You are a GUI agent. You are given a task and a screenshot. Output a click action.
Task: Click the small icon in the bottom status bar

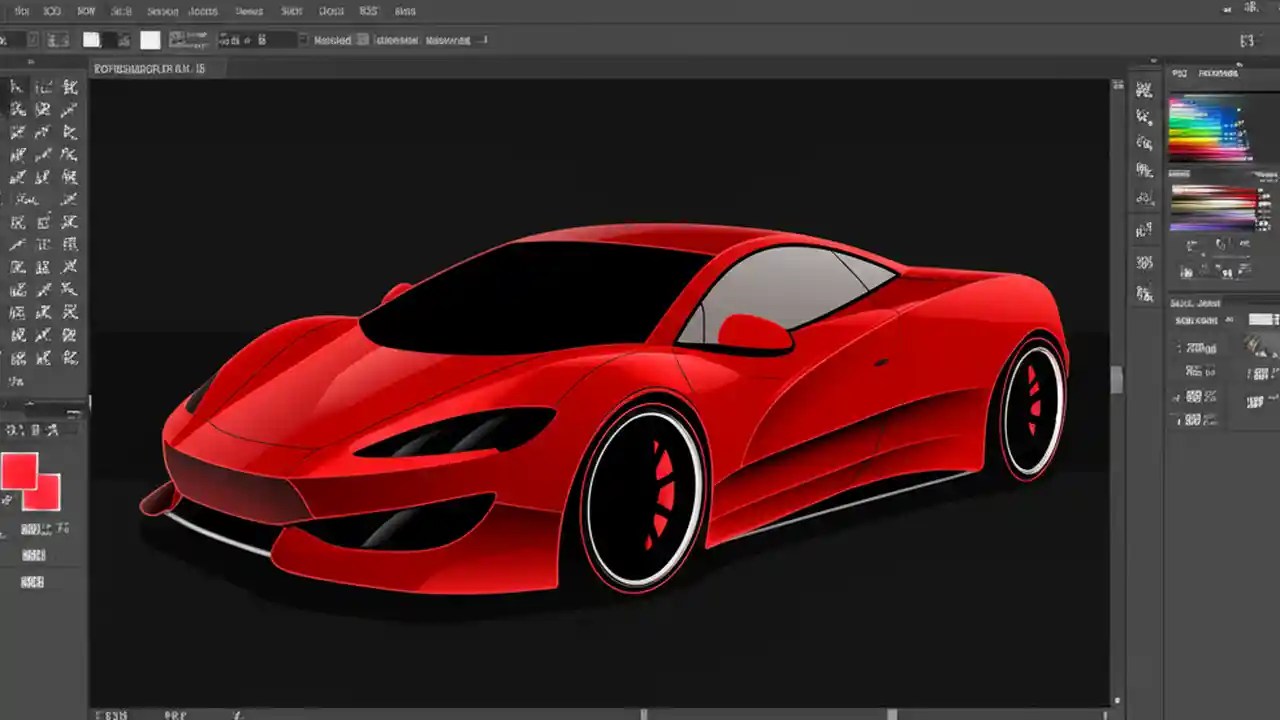click(237, 715)
